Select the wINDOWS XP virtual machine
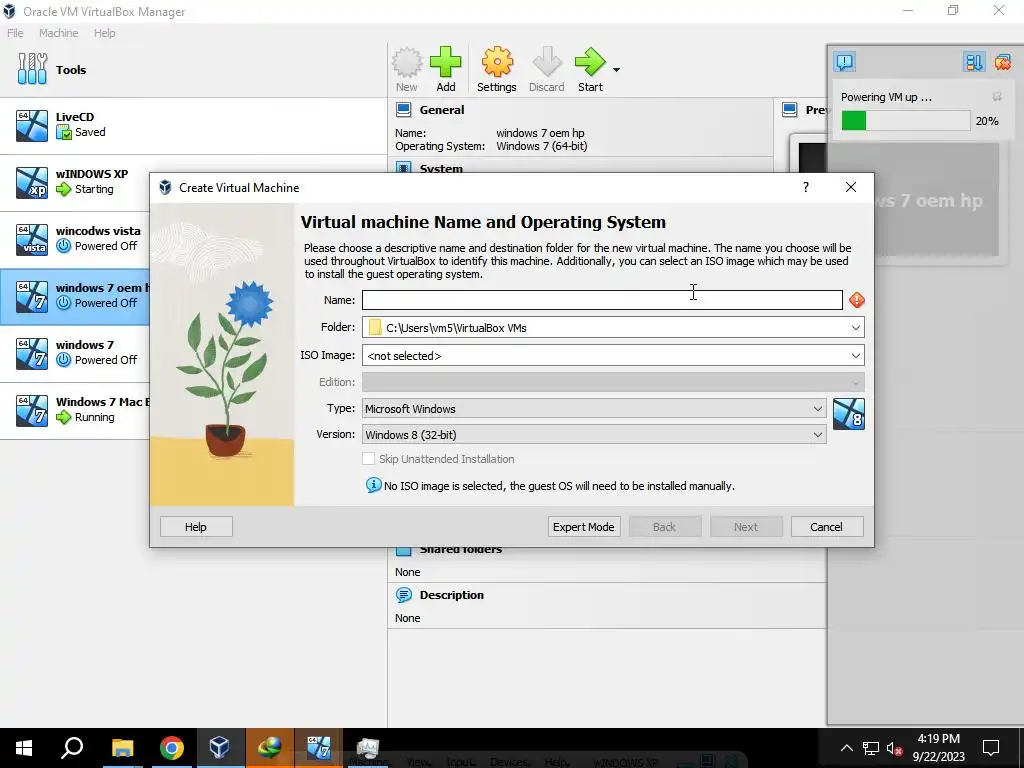This screenshot has width=1024, height=768. coord(74,183)
